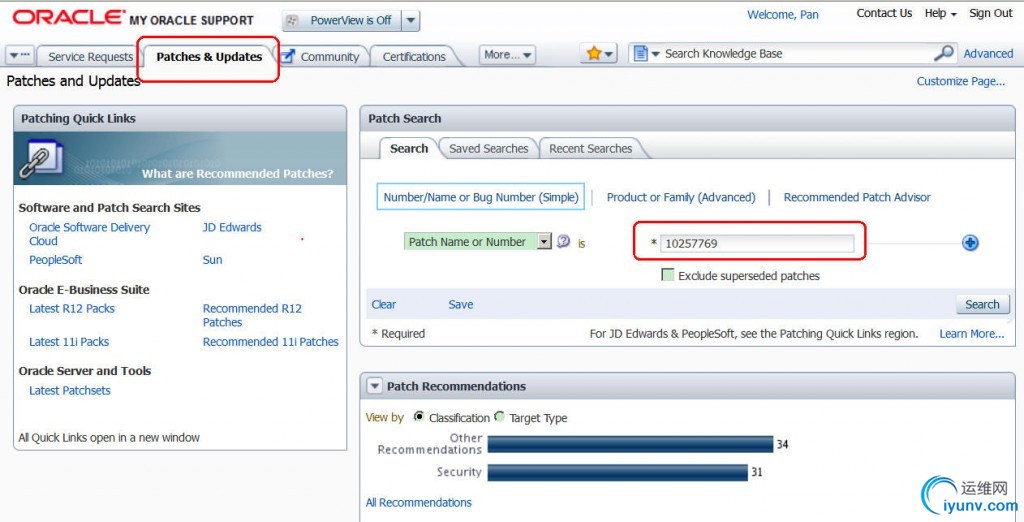Screen dimensions: 1024x522
Task: Click the Search button
Action: pos(982,304)
